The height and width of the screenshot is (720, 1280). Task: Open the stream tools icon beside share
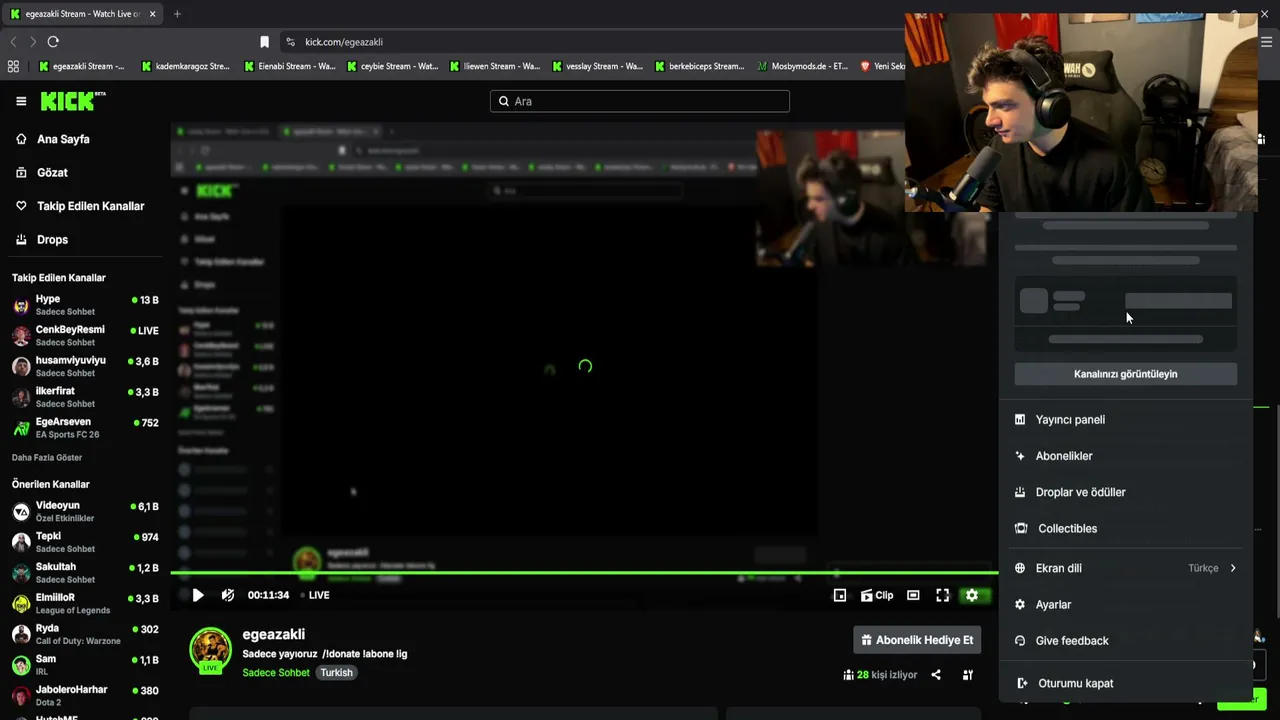pyautogui.click(x=968, y=675)
